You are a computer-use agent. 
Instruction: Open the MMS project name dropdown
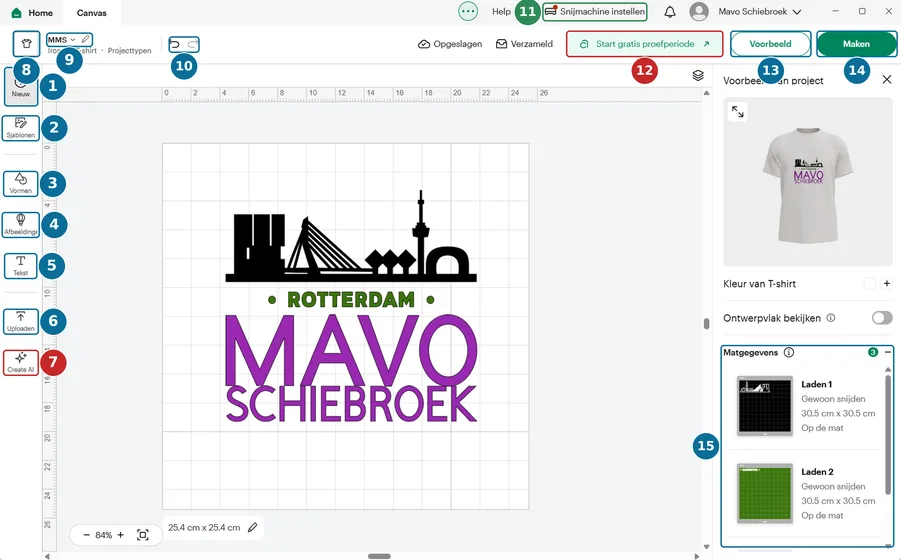(72, 40)
